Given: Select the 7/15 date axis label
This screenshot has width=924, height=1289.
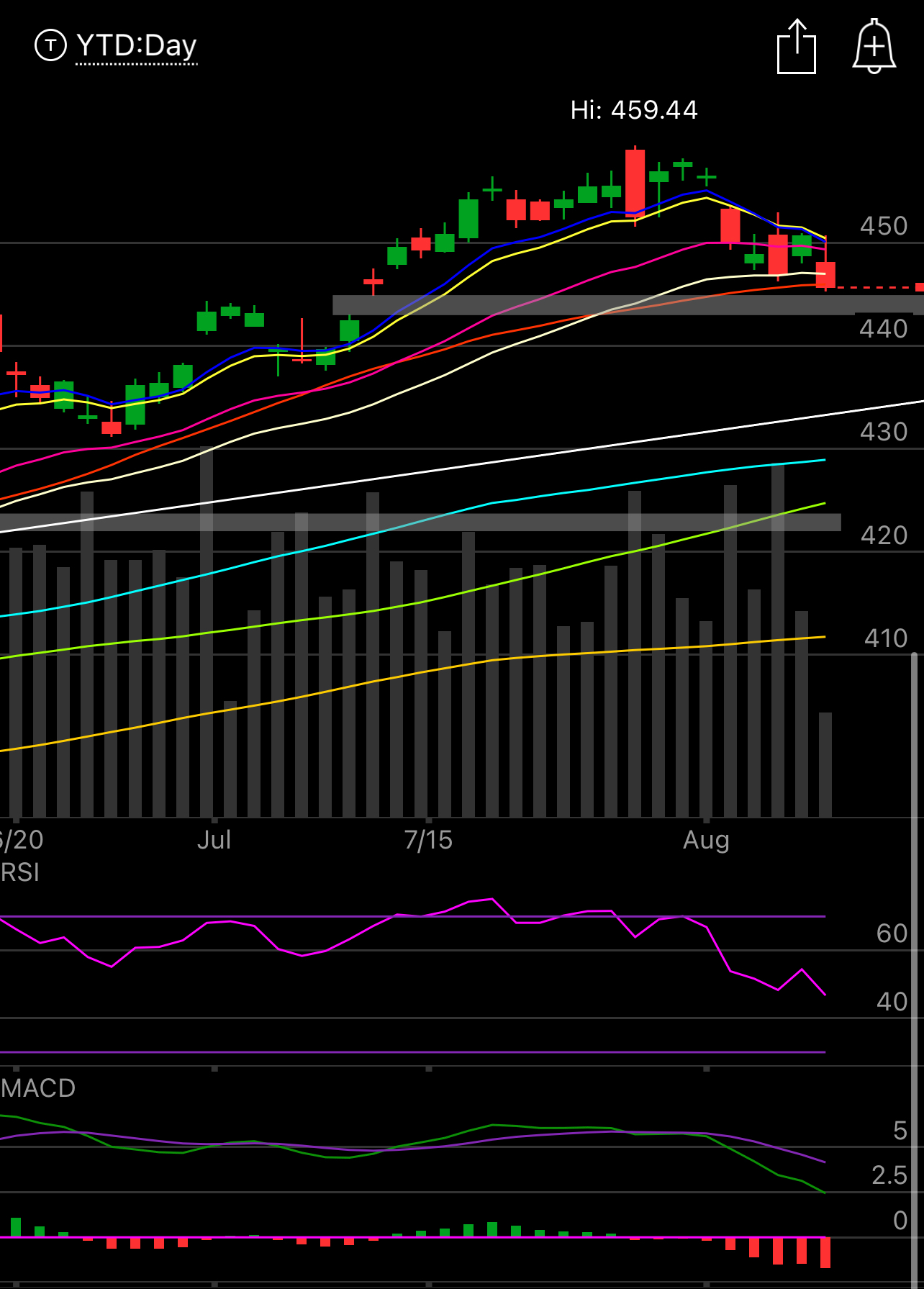Looking at the screenshot, I should [x=428, y=840].
